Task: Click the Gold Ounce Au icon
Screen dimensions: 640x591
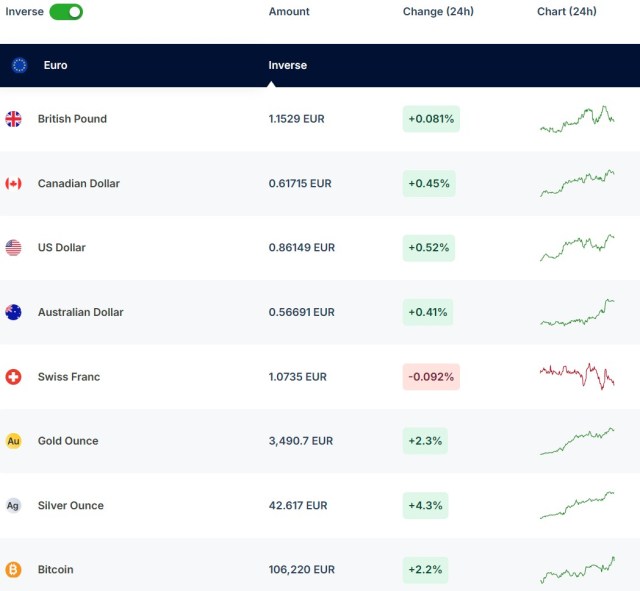Action: pyautogui.click(x=14, y=441)
